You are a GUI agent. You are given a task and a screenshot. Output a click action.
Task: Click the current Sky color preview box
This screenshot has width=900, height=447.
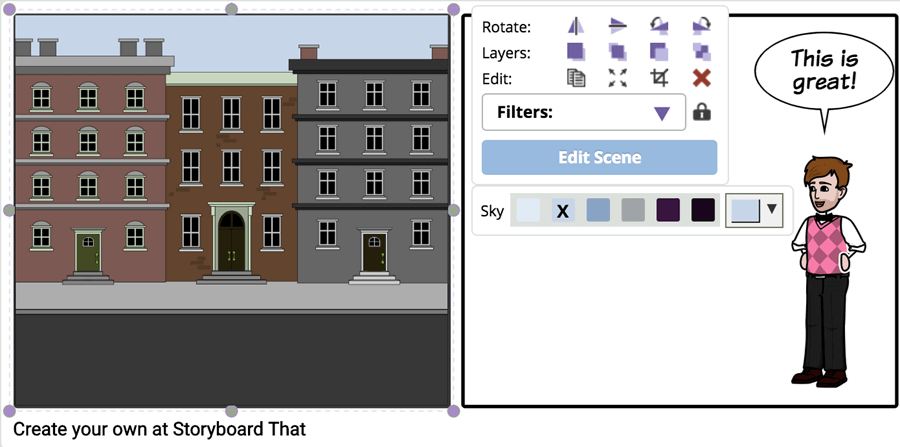(x=745, y=210)
